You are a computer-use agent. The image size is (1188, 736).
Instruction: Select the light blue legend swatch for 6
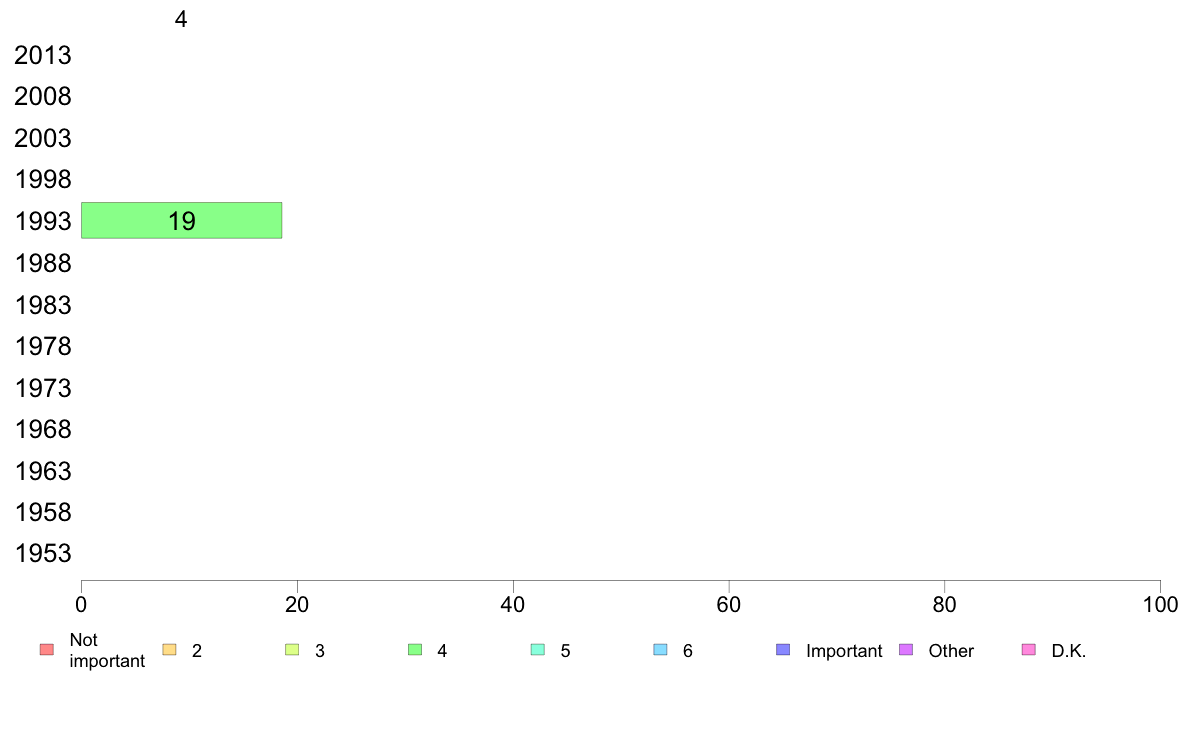click(x=660, y=650)
